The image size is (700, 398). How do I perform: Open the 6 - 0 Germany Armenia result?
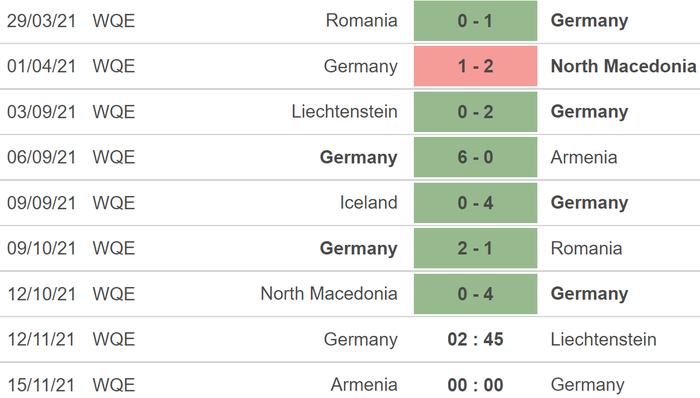475,158
